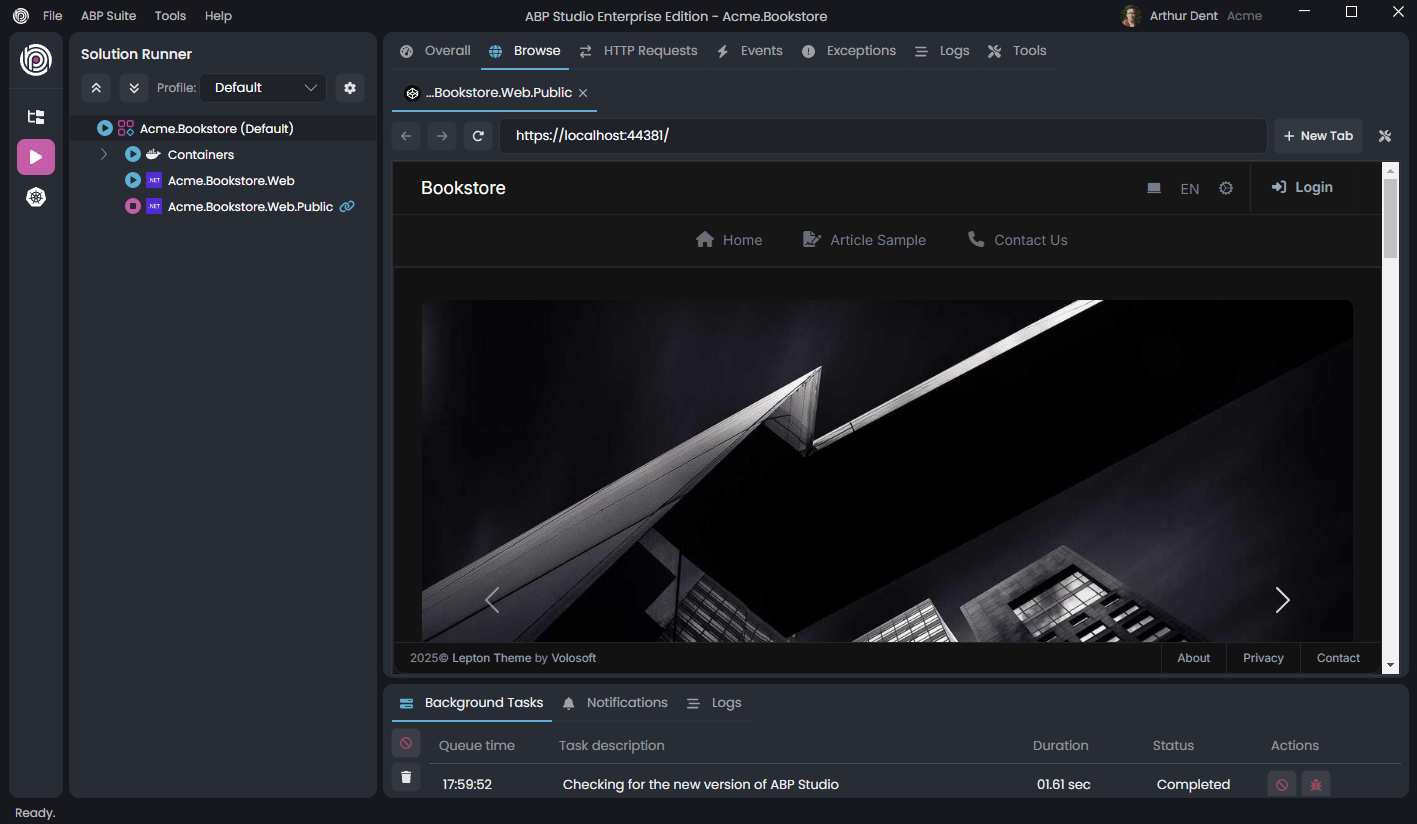Navigate back with the browser back arrow
The height and width of the screenshot is (824, 1417).
405,136
